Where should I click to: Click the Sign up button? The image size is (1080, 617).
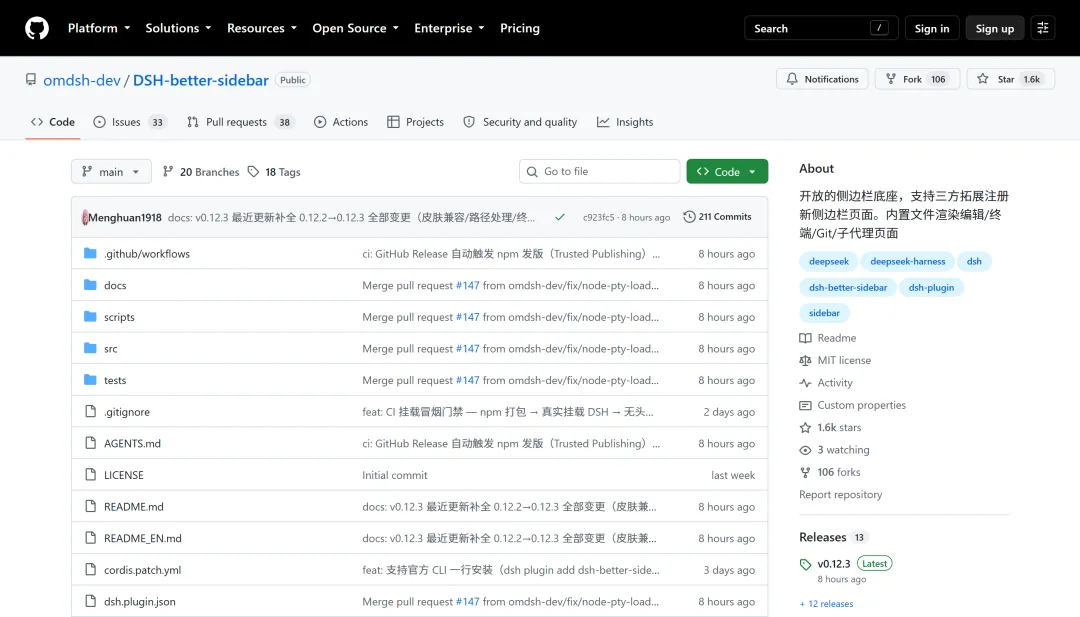(x=995, y=28)
